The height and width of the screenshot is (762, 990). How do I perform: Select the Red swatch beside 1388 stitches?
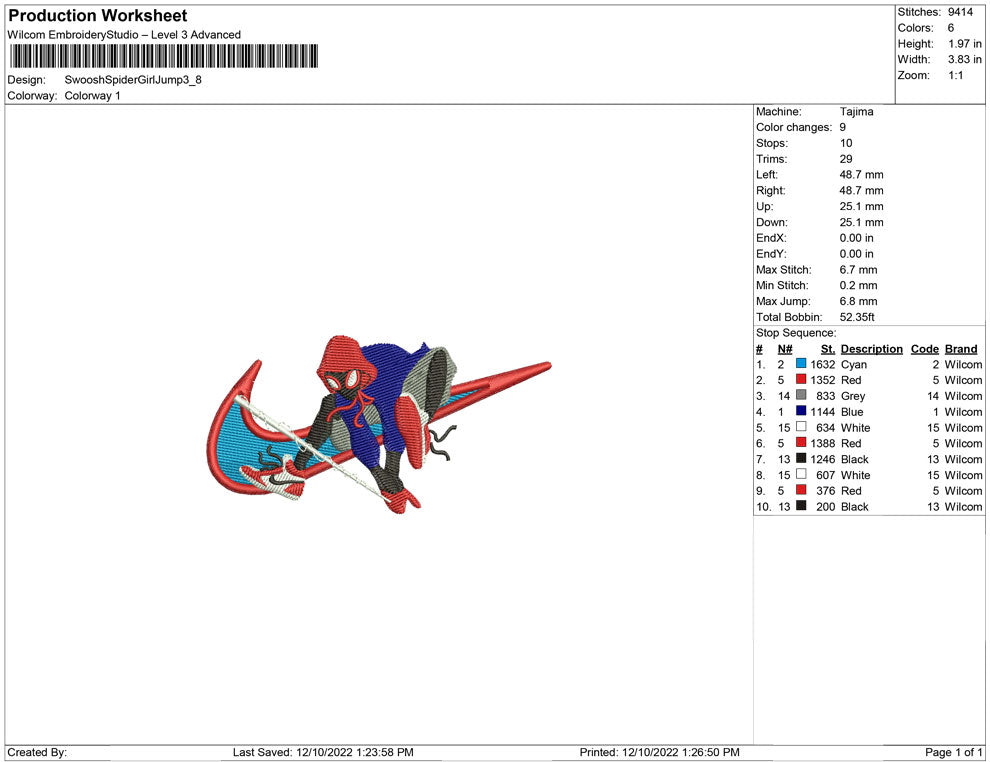click(801, 443)
